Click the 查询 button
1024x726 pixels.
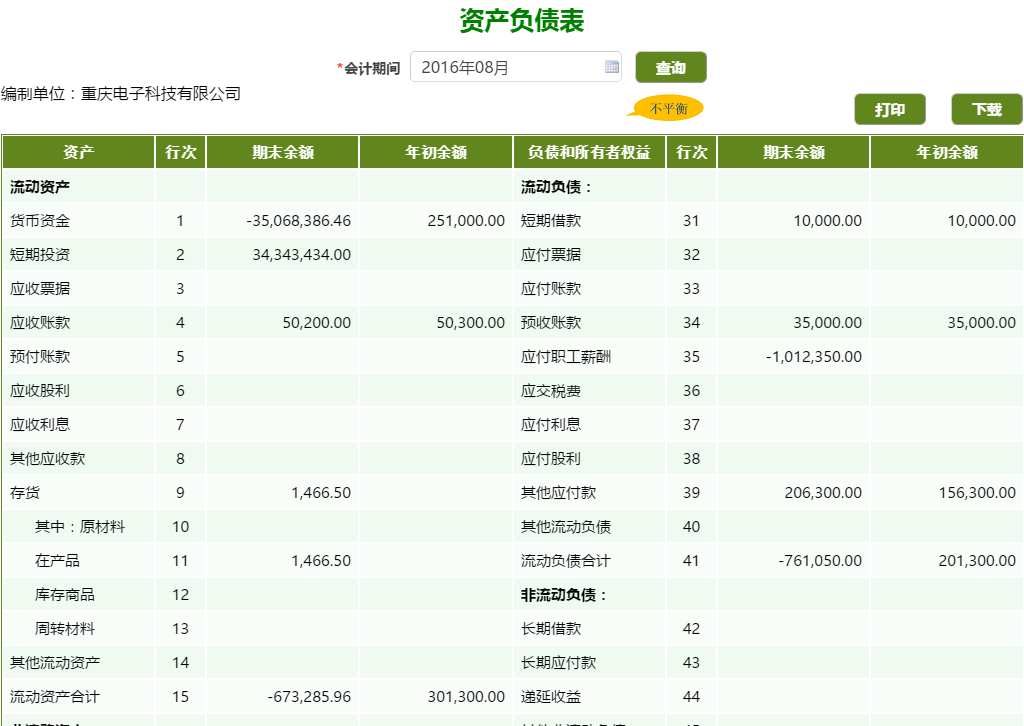pyautogui.click(x=671, y=67)
